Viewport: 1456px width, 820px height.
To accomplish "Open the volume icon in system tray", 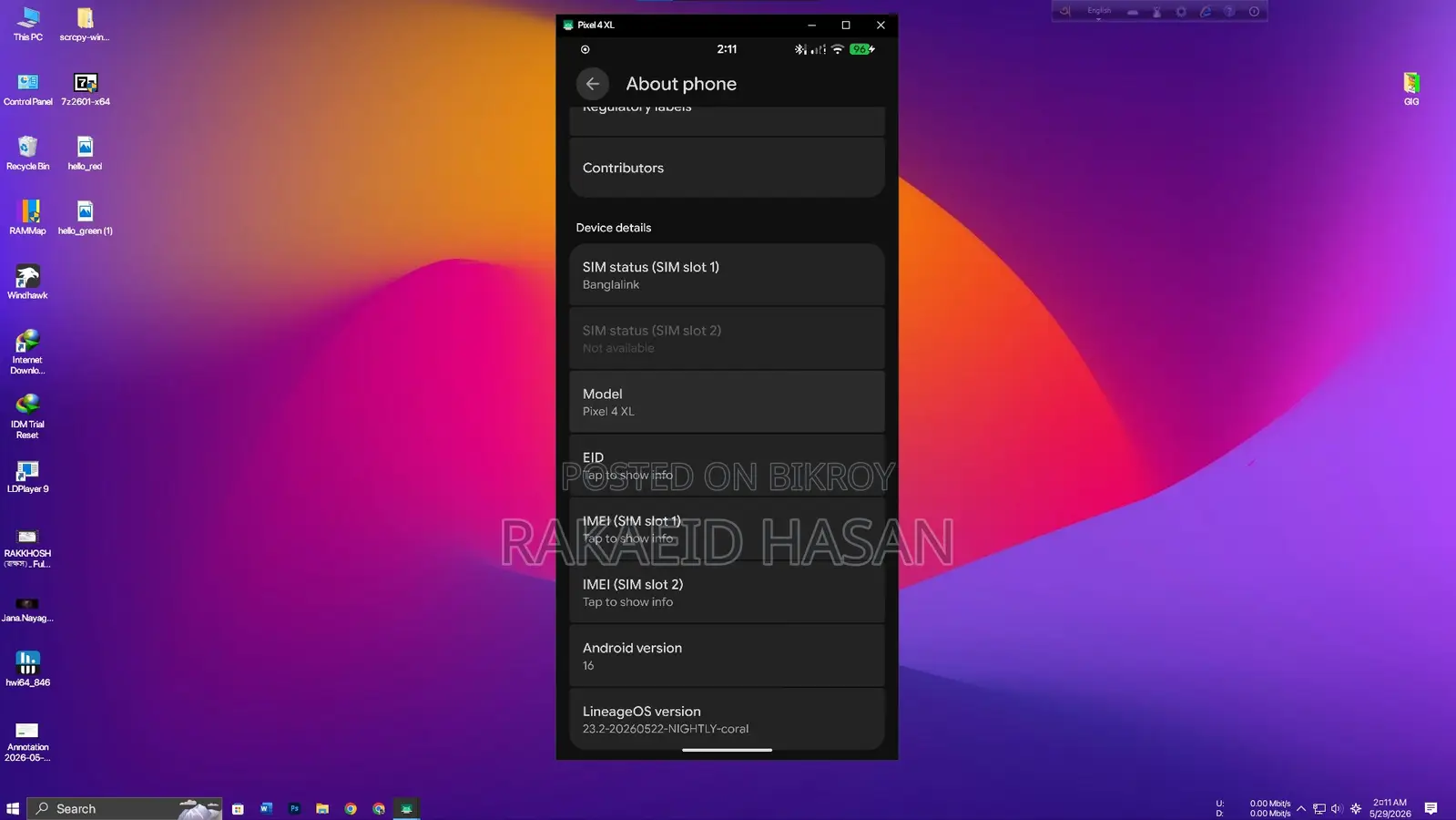I will tap(1337, 808).
